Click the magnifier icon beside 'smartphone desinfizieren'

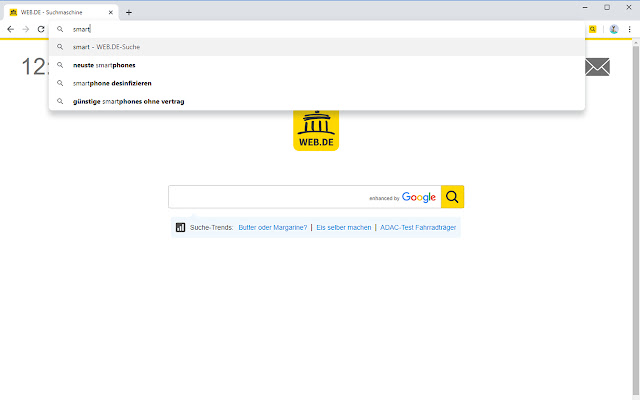tap(60, 83)
